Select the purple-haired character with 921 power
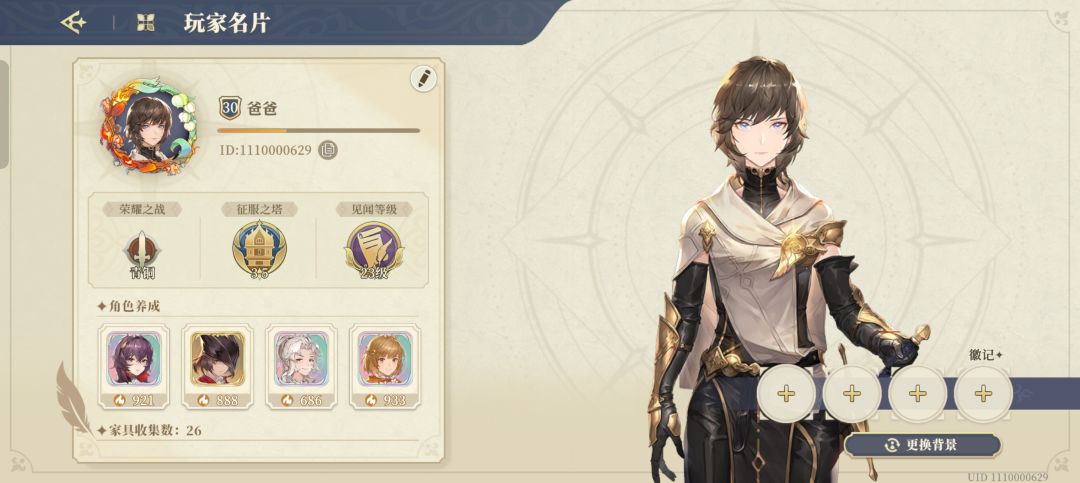The image size is (1080, 483). pyautogui.click(x=134, y=367)
